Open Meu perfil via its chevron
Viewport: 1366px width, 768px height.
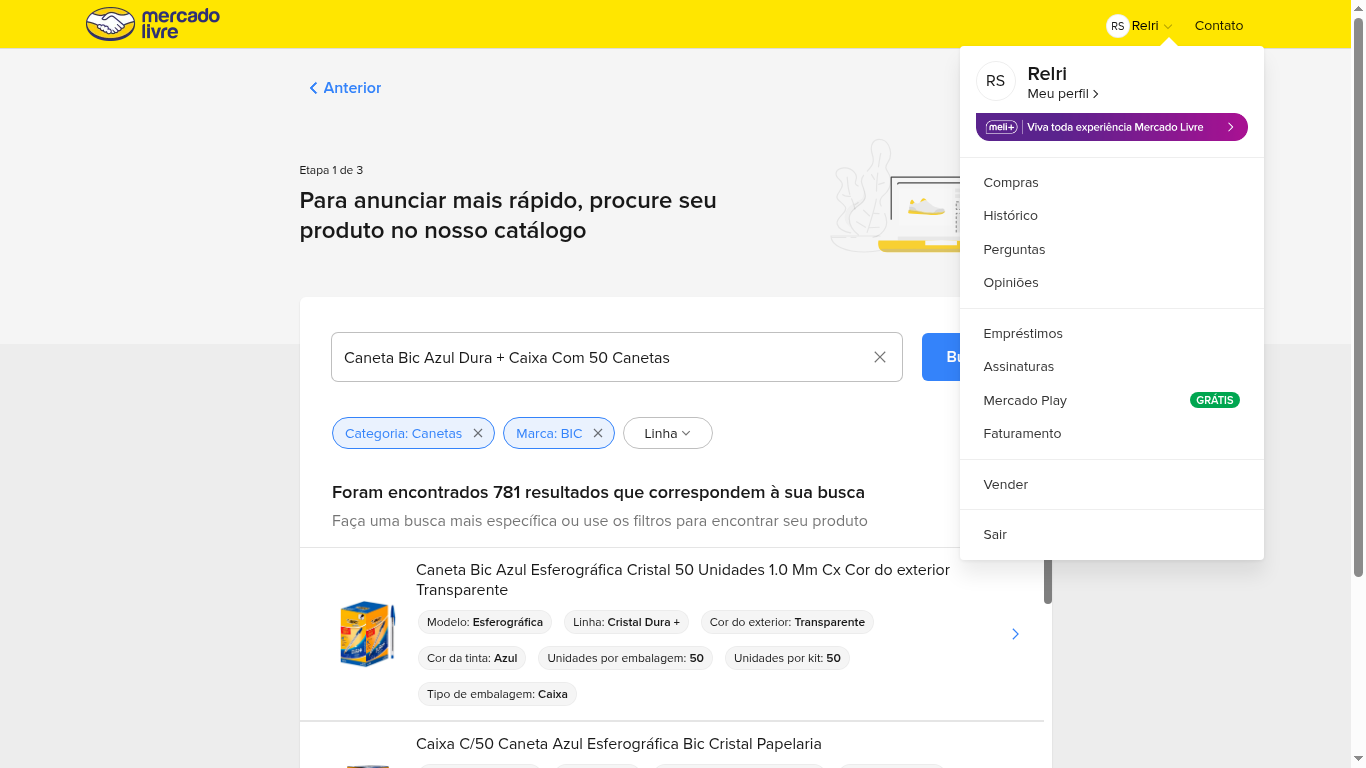(1096, 93)
